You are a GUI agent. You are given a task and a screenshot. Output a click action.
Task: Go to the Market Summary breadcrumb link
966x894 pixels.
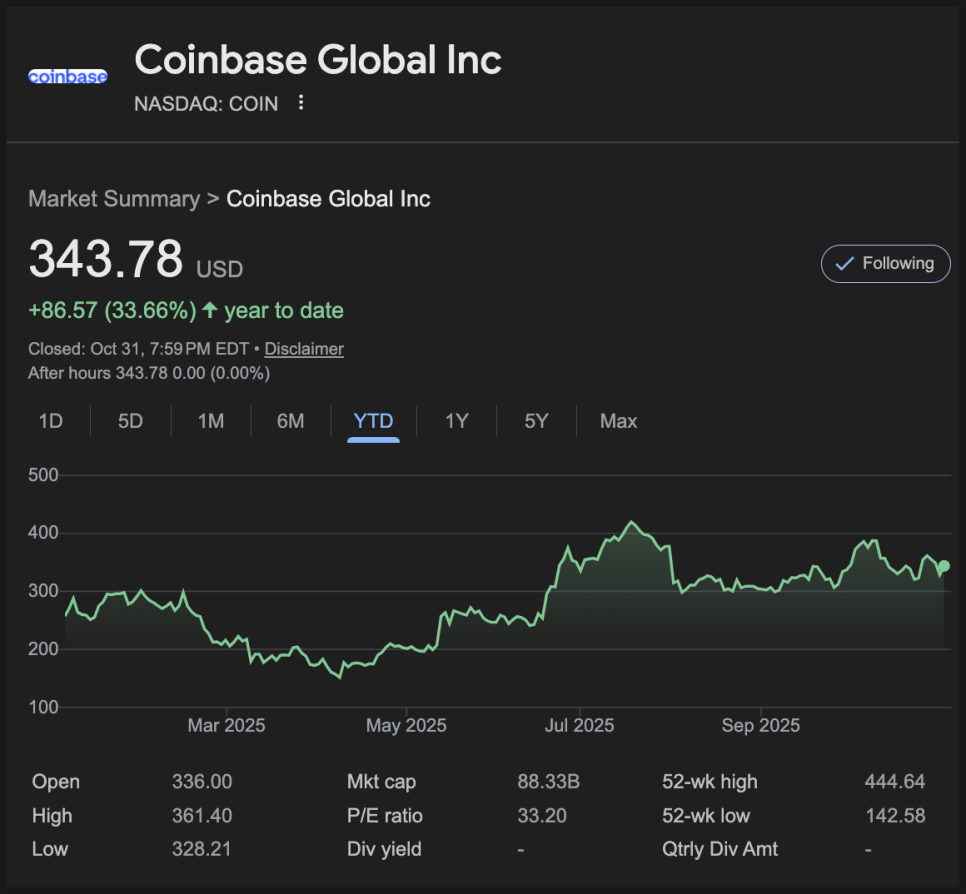[x=114, y=198]
